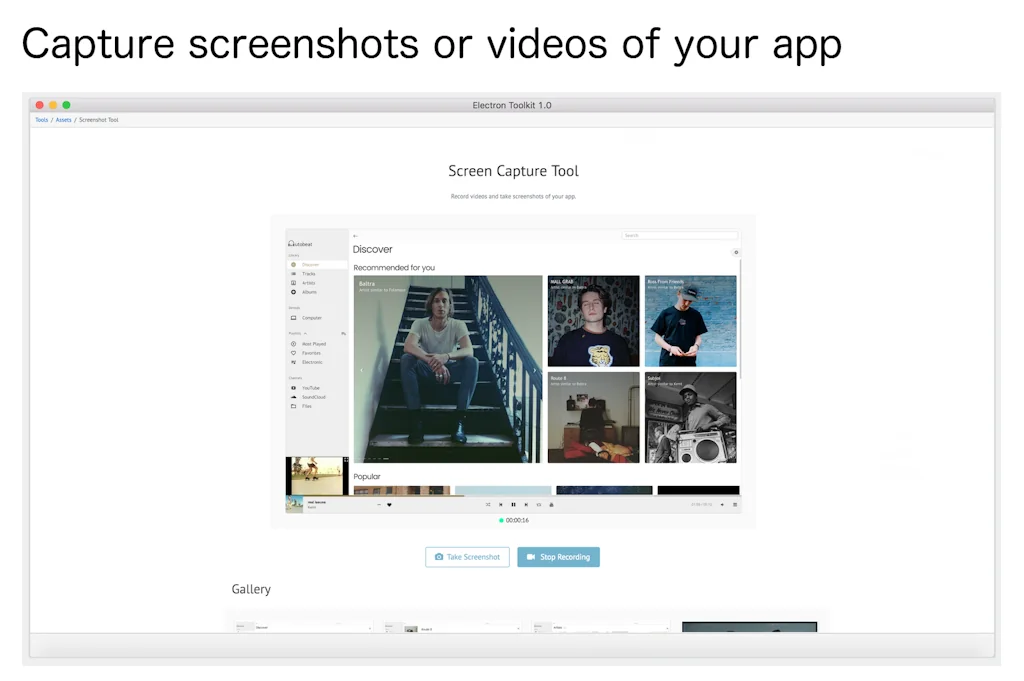Open the Assets breadcrumb entry

[x=63, y=119]
